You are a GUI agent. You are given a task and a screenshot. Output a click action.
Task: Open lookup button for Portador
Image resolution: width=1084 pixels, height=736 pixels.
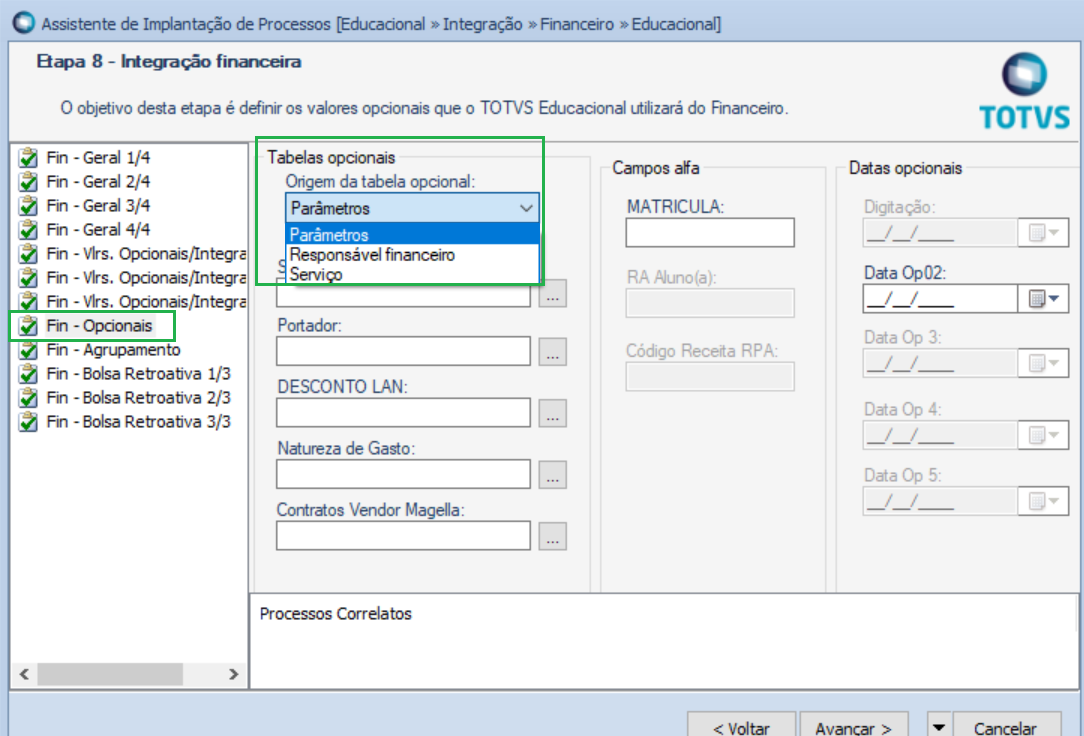(552, 352)
